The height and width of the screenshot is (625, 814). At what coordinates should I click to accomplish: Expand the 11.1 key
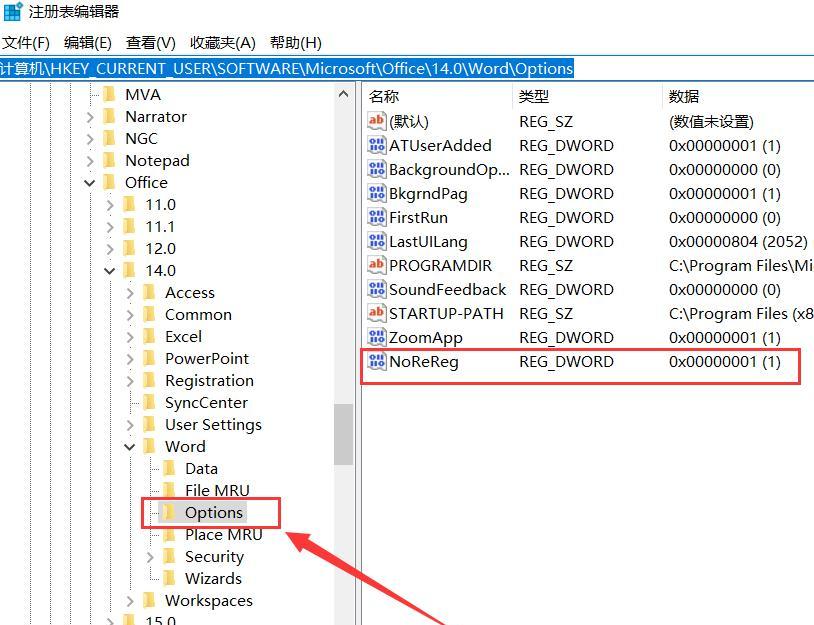point(110,227)
